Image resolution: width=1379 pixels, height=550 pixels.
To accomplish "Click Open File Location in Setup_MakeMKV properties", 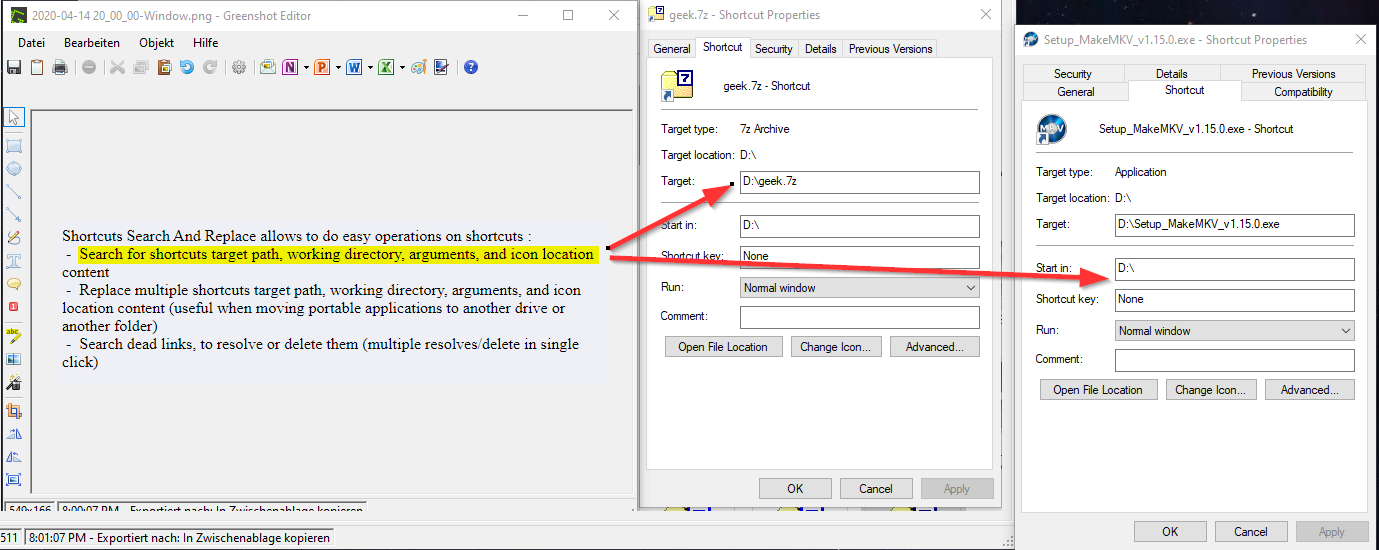I will coord(1098,390).
